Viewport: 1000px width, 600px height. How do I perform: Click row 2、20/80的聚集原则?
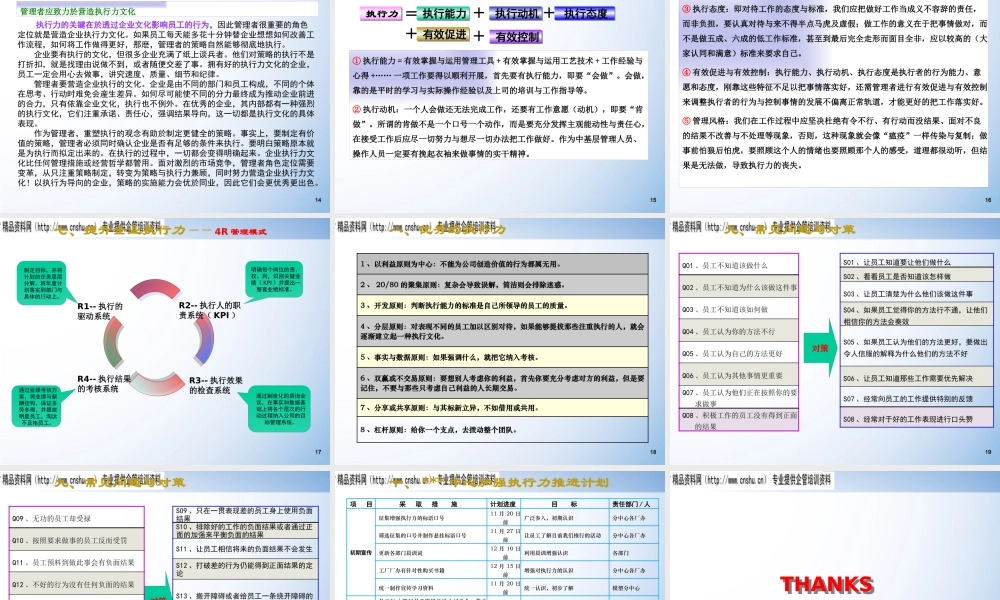click(503, 284)
